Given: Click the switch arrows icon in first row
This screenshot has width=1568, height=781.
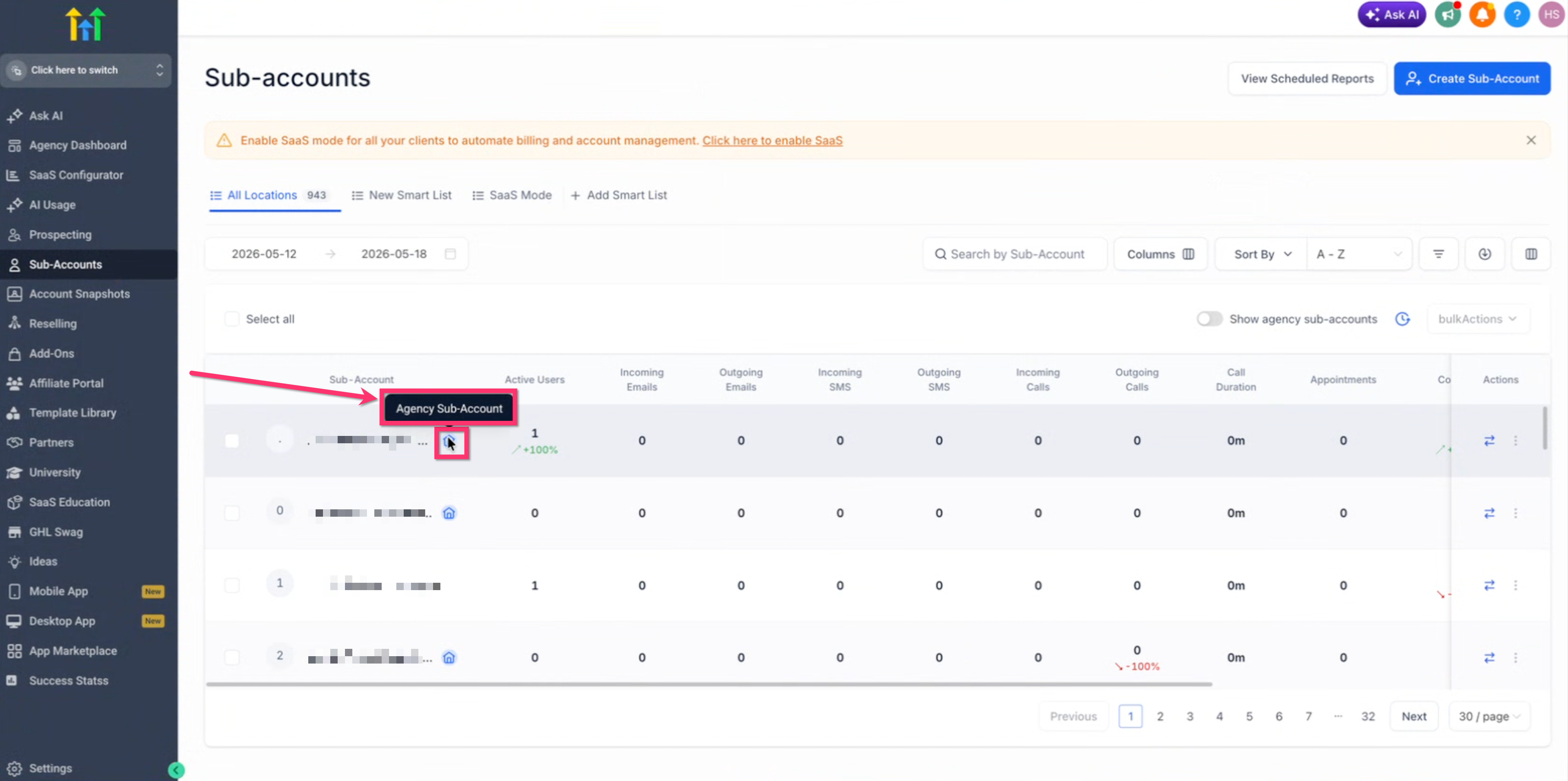Looking at the screenshot, I should (1489, 441).
